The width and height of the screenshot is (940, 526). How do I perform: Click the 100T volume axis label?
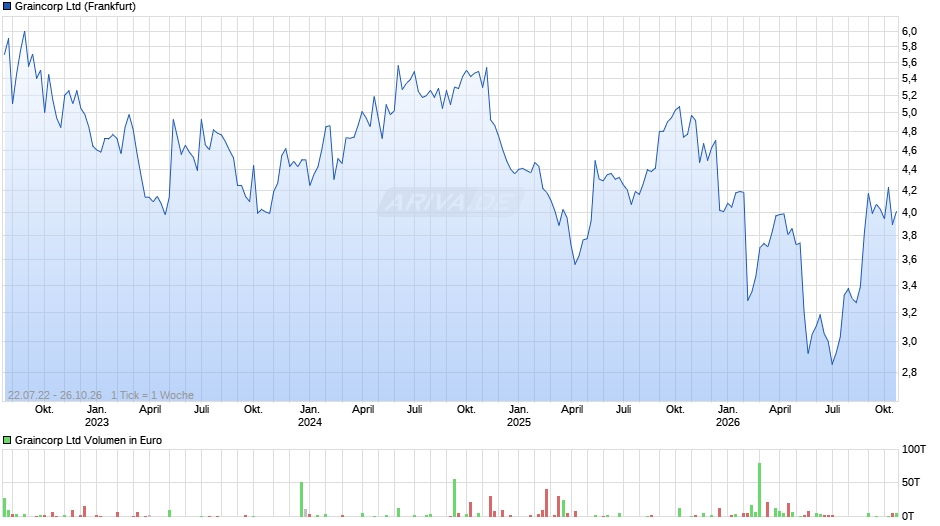[914, 449]
